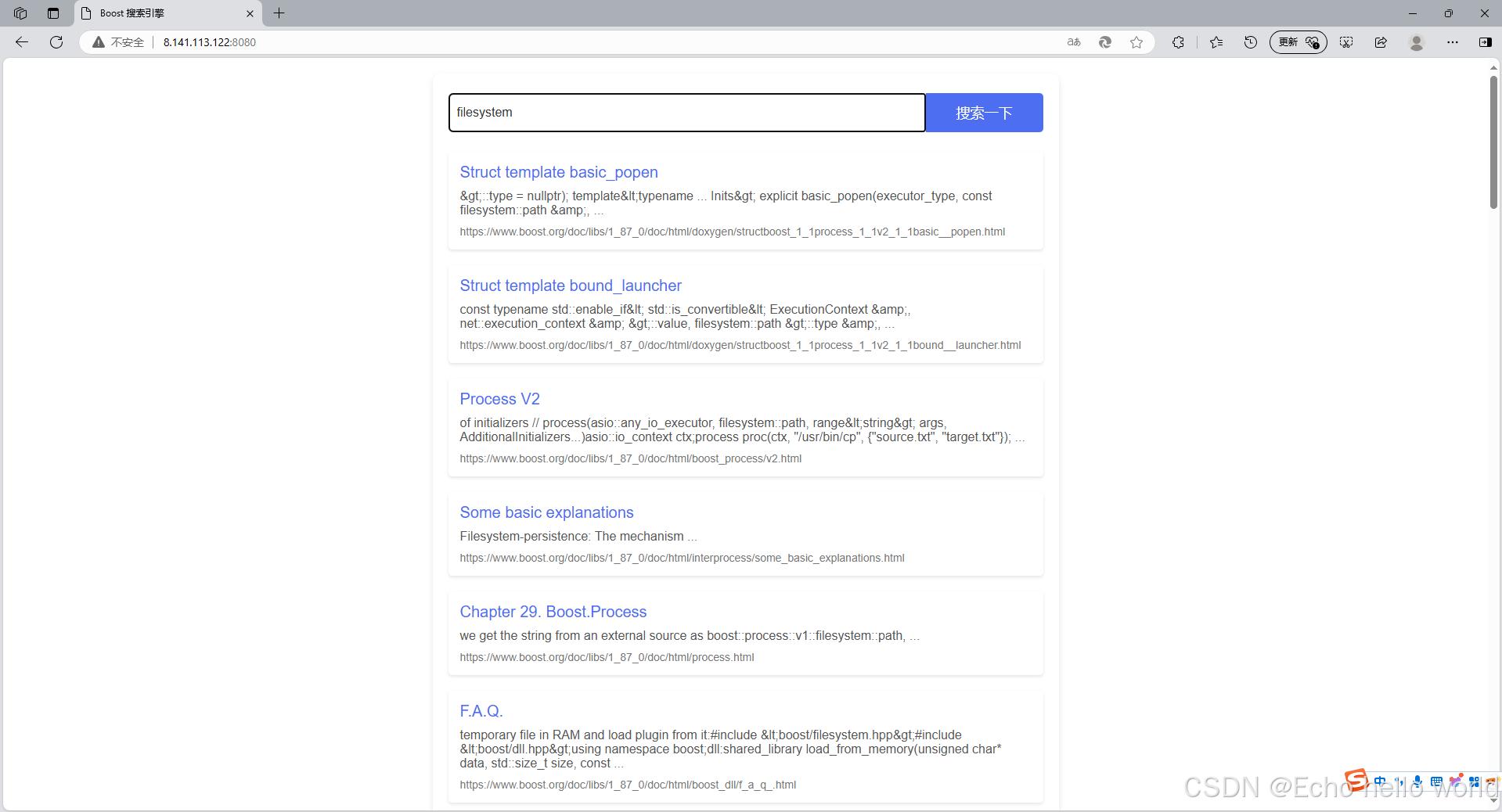
Task: Open the F.A.Q. result link
Action: point(481,711)
